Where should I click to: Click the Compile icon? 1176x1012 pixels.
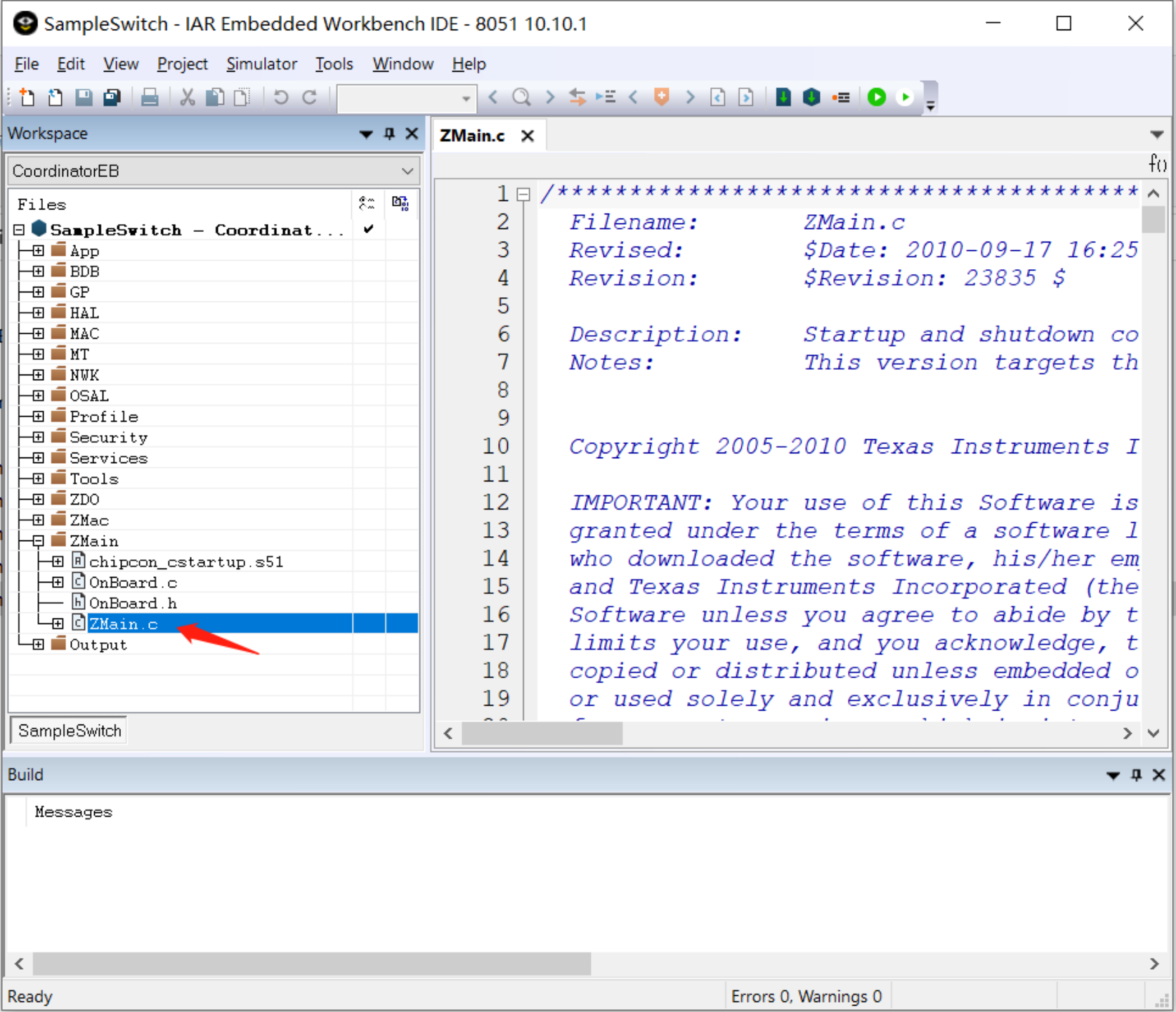783,97
